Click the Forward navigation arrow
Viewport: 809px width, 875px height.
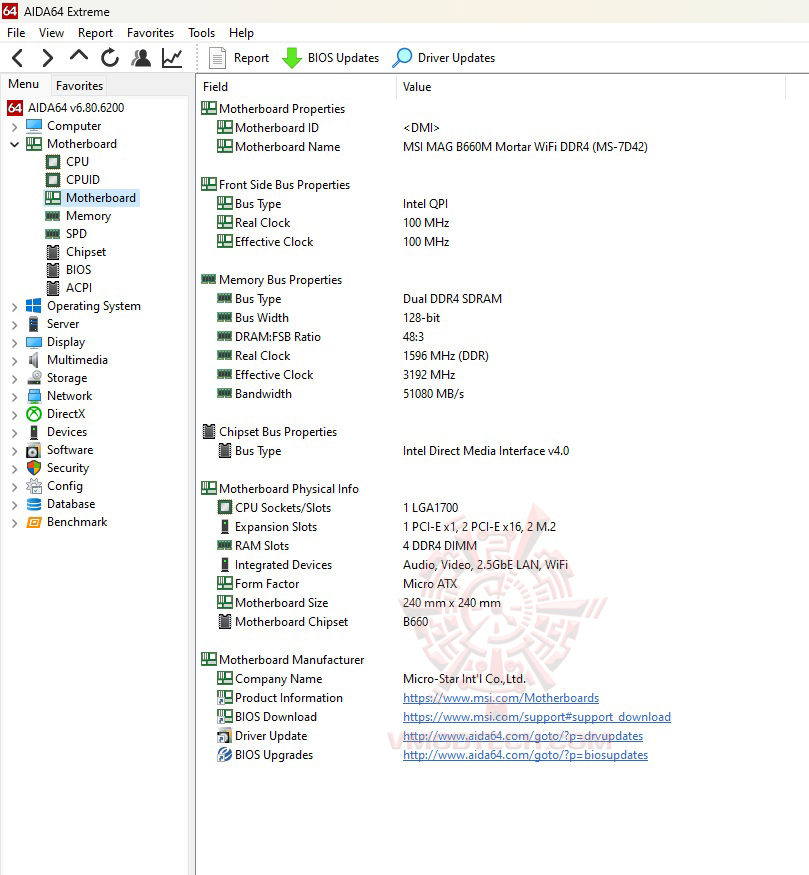[48, 57]
